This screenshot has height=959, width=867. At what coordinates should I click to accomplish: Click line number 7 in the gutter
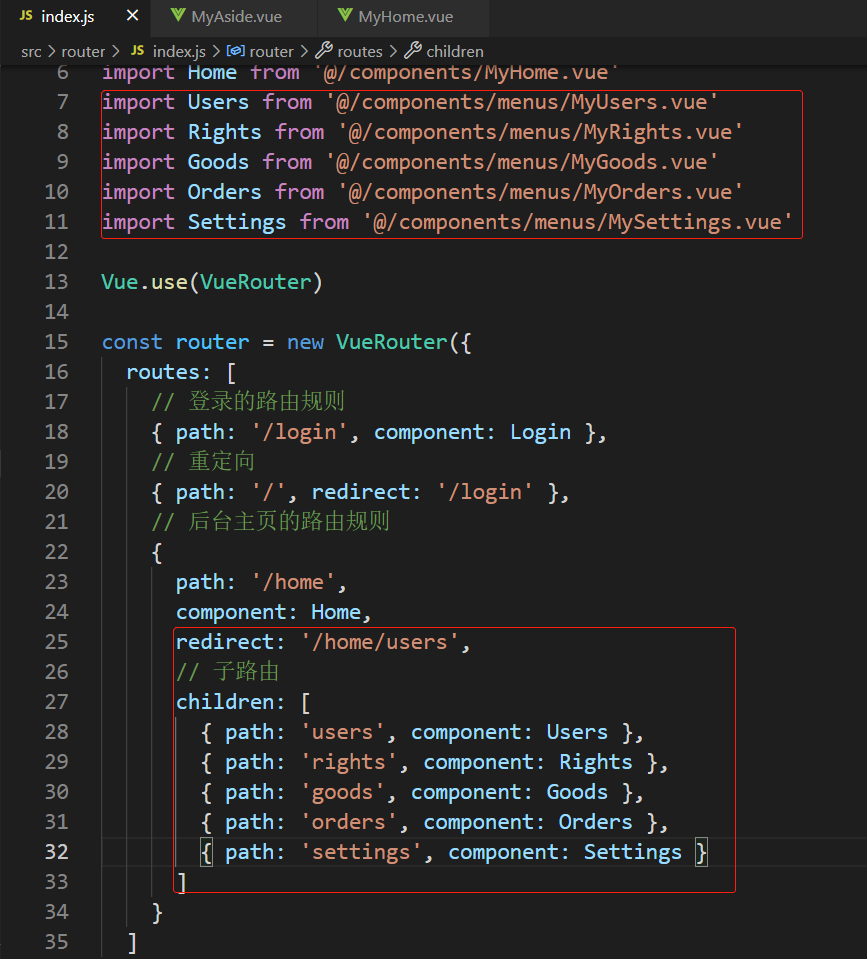coord(62,102)
